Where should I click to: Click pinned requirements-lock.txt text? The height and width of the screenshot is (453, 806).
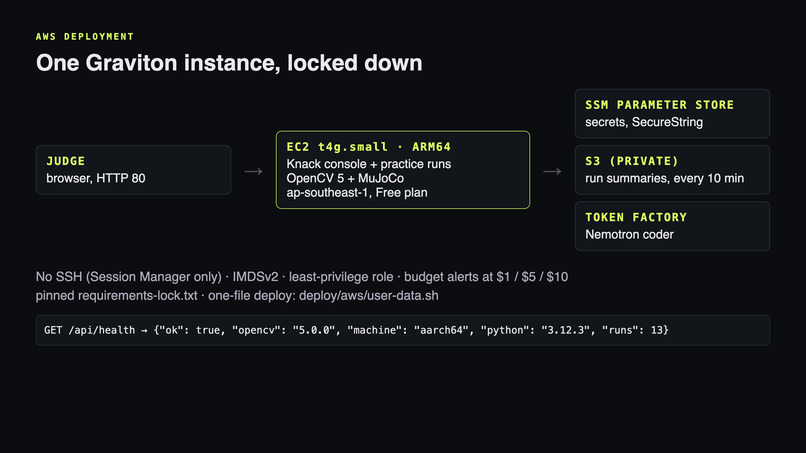tap(116, 296)
